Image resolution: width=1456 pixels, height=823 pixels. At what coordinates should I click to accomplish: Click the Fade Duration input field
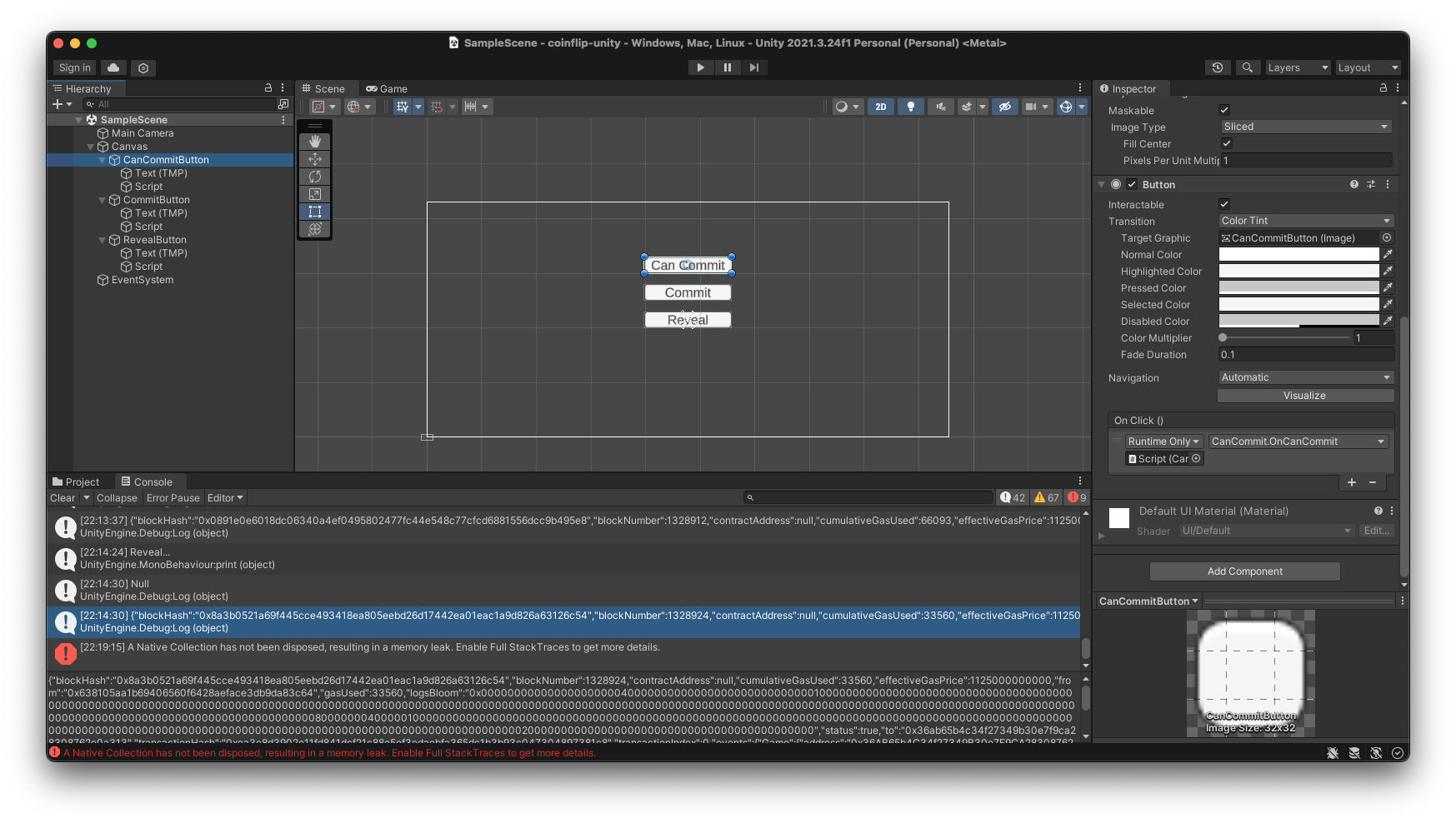(x=1305, y=354)
